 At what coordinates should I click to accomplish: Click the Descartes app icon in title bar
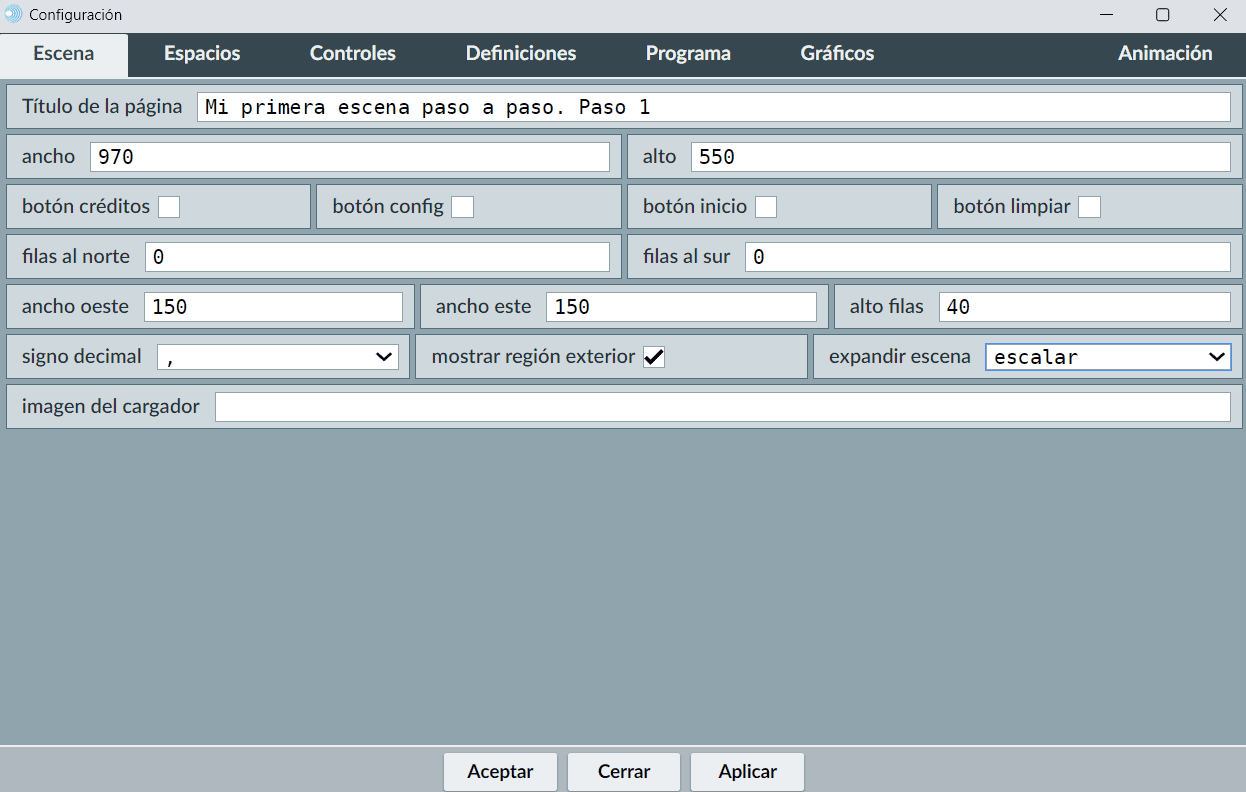[x=13, y=15]
